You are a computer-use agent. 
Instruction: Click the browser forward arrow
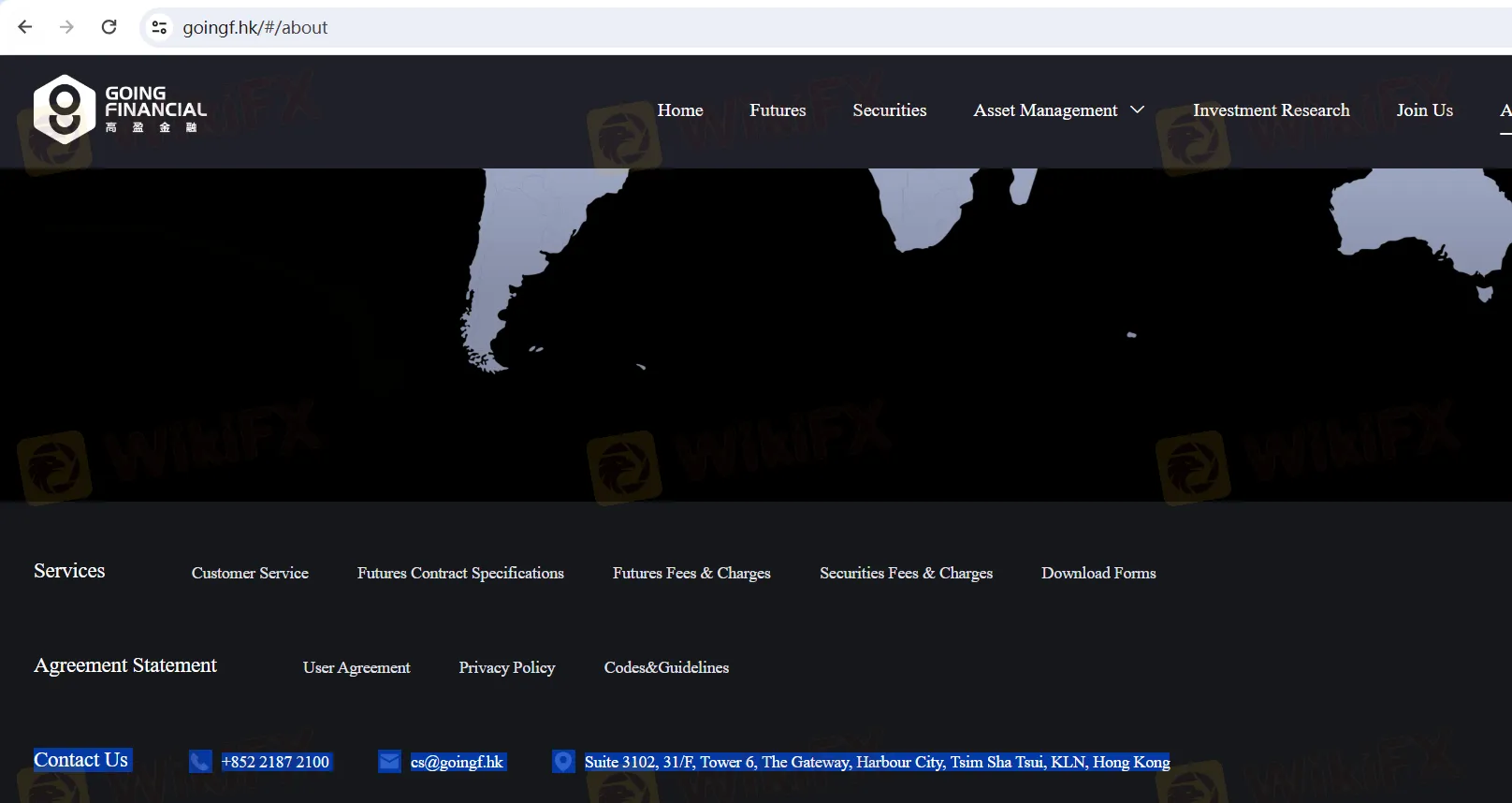[x=66, y=27]
